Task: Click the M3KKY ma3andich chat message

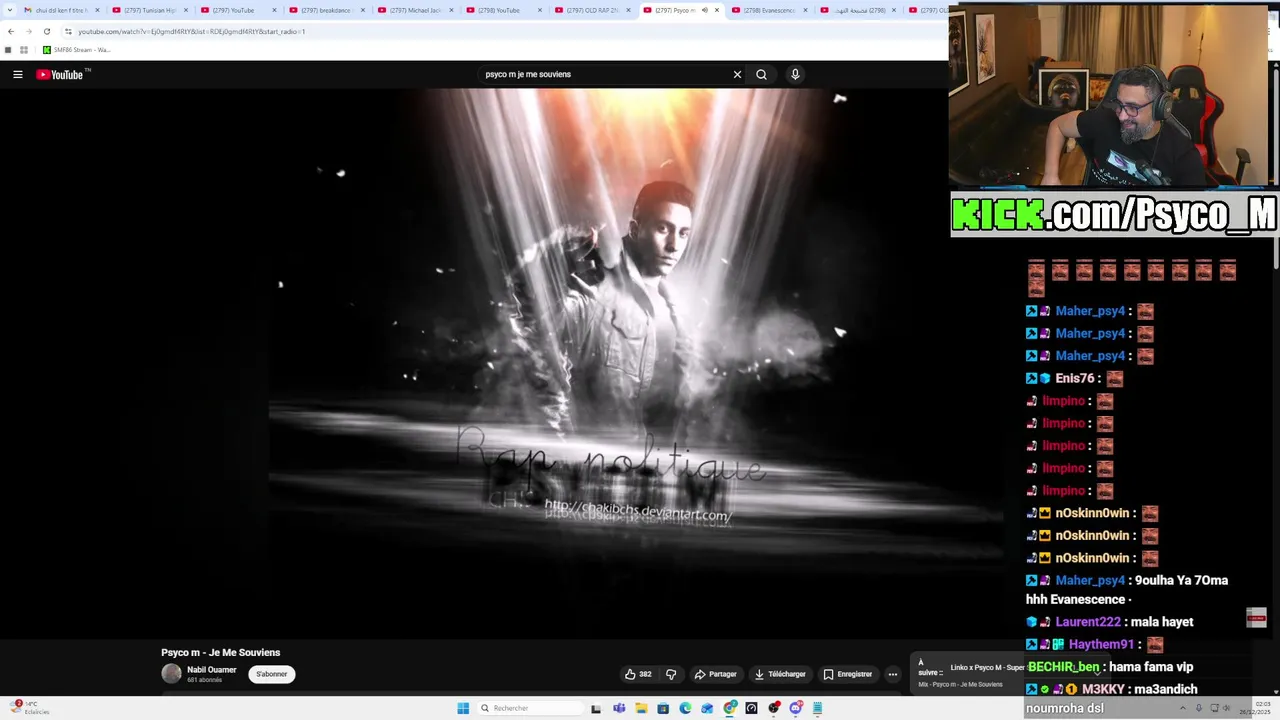Action: (x=1112, y=689)
